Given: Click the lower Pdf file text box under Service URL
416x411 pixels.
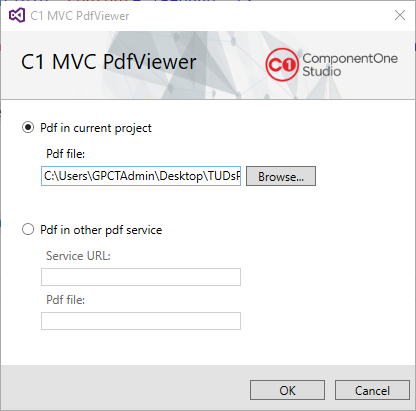Looking at the screenshot, I should point(141,321).
